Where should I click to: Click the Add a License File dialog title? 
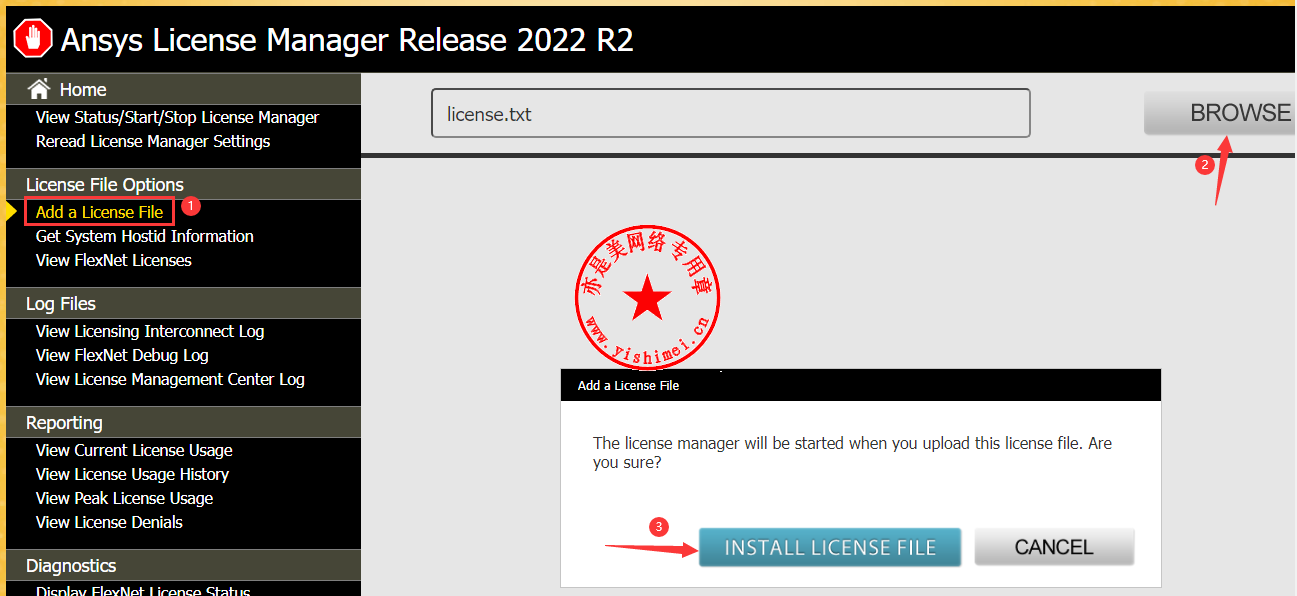tap(628, 385)
